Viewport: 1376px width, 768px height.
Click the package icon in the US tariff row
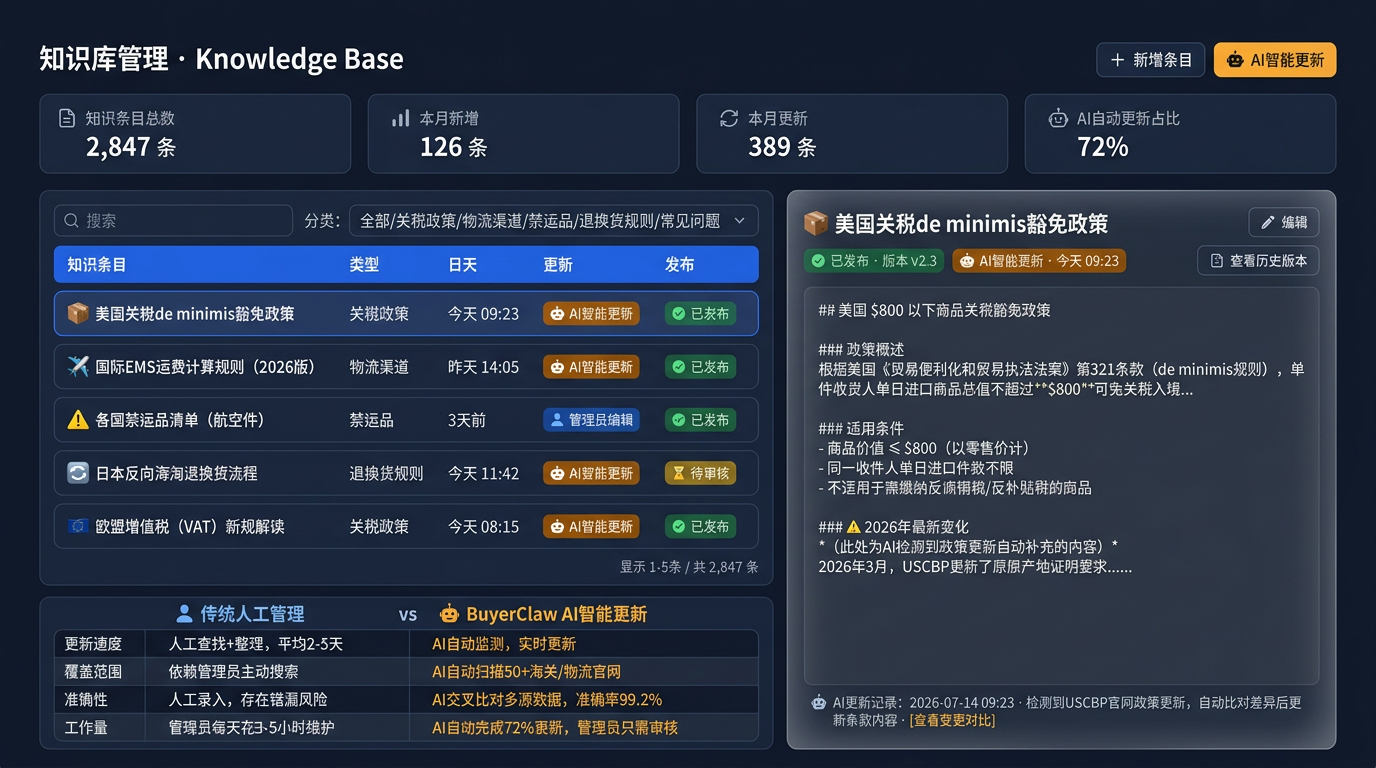coord(78,313)
